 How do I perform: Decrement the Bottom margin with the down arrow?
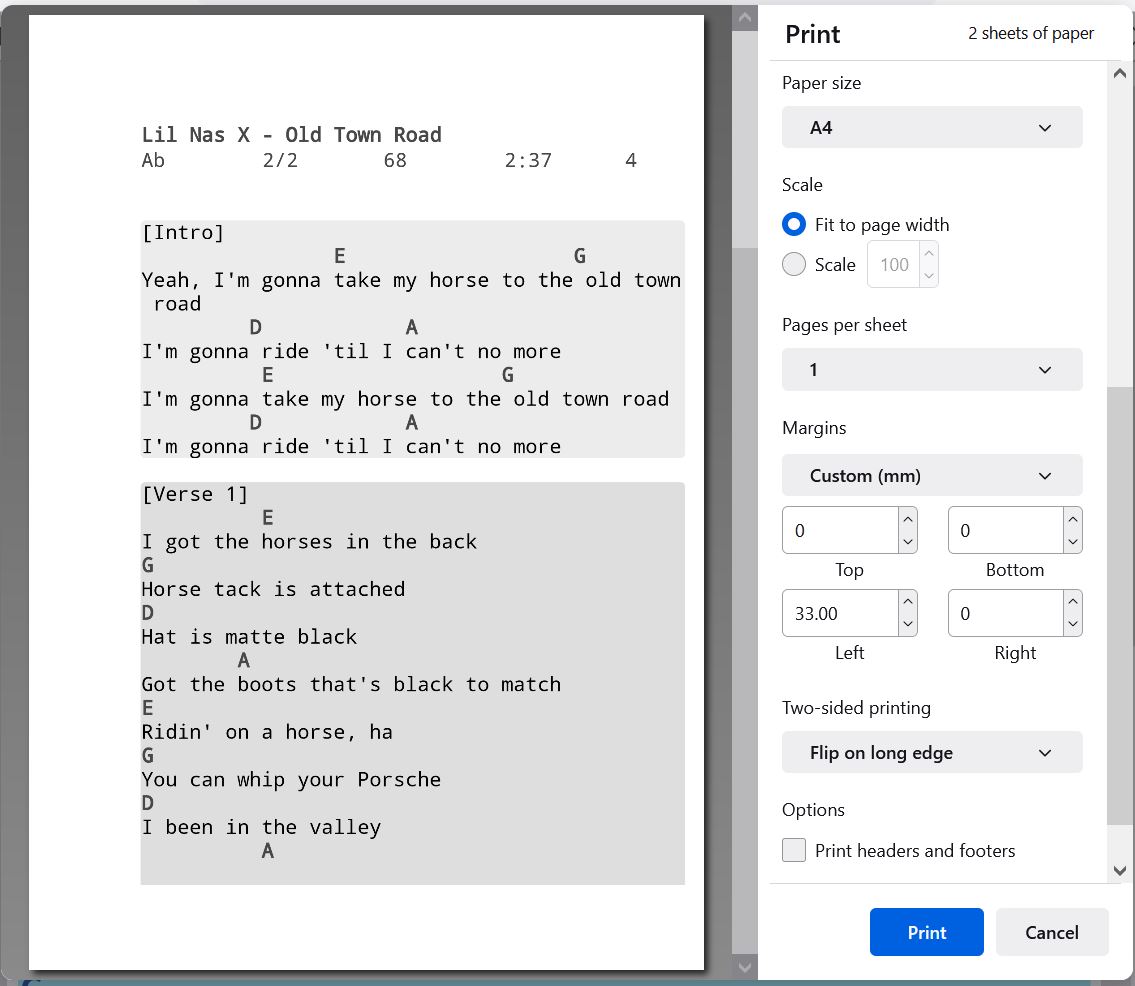point(1071,540)
